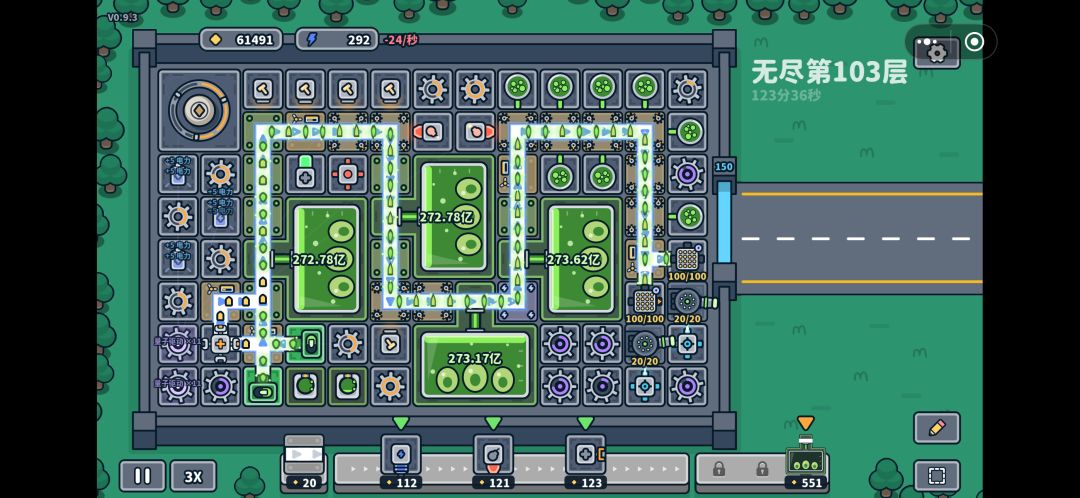Toggle the 3X speed button

(x=194, y=476)
